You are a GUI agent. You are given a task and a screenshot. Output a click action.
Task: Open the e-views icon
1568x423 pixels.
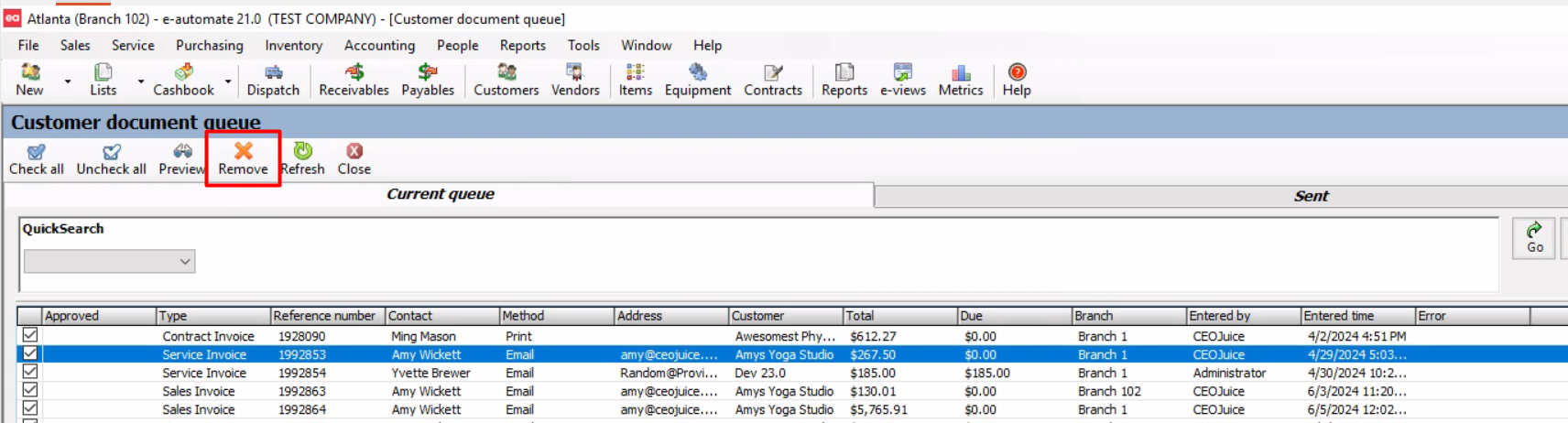[x=903, y=80]
